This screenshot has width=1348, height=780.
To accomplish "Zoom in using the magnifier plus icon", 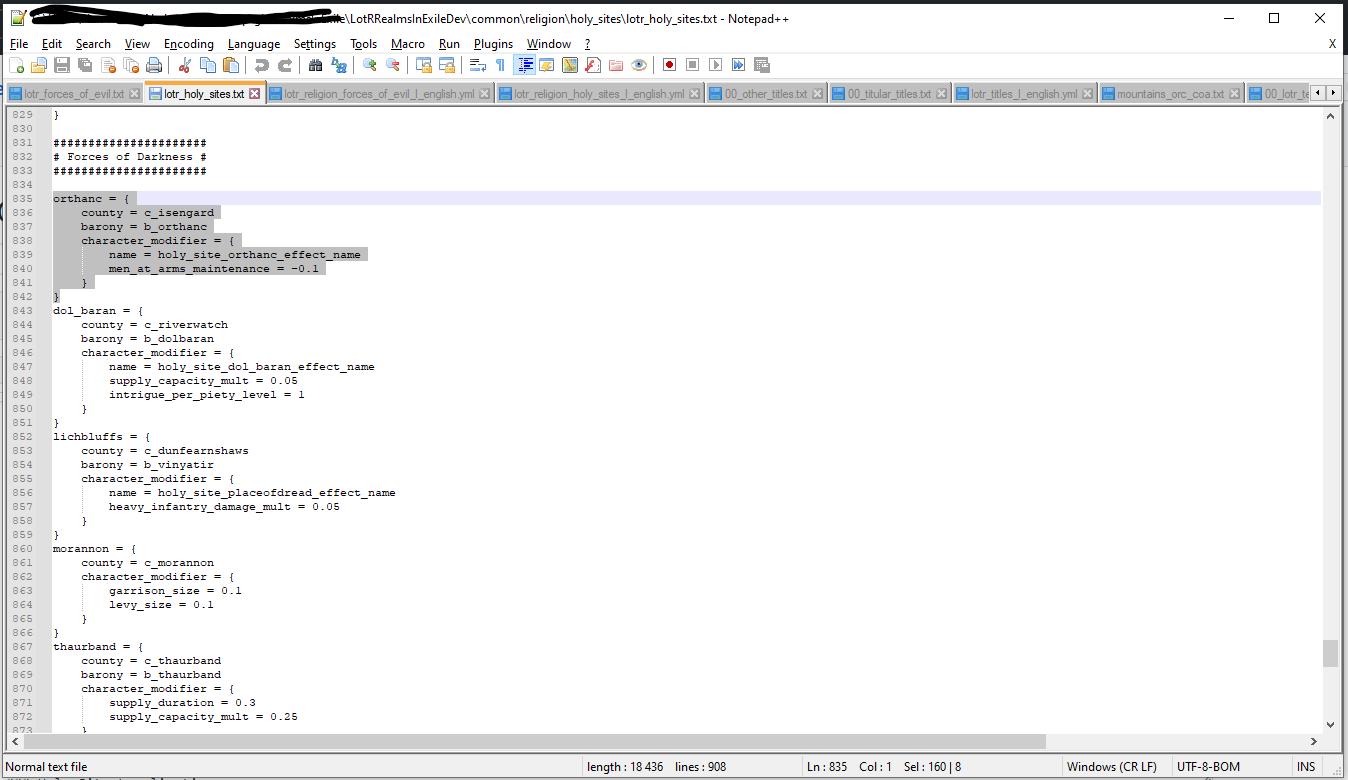I will click(x=370, y=65).
